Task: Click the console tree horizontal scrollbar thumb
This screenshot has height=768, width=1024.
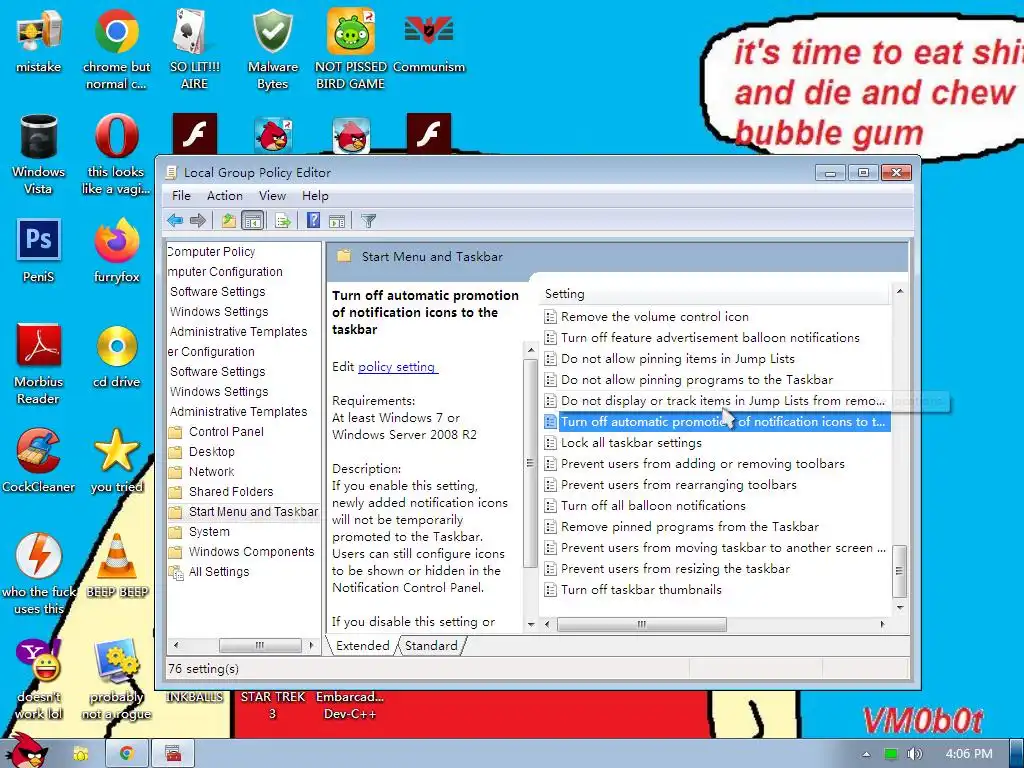Action: point(260,645)
